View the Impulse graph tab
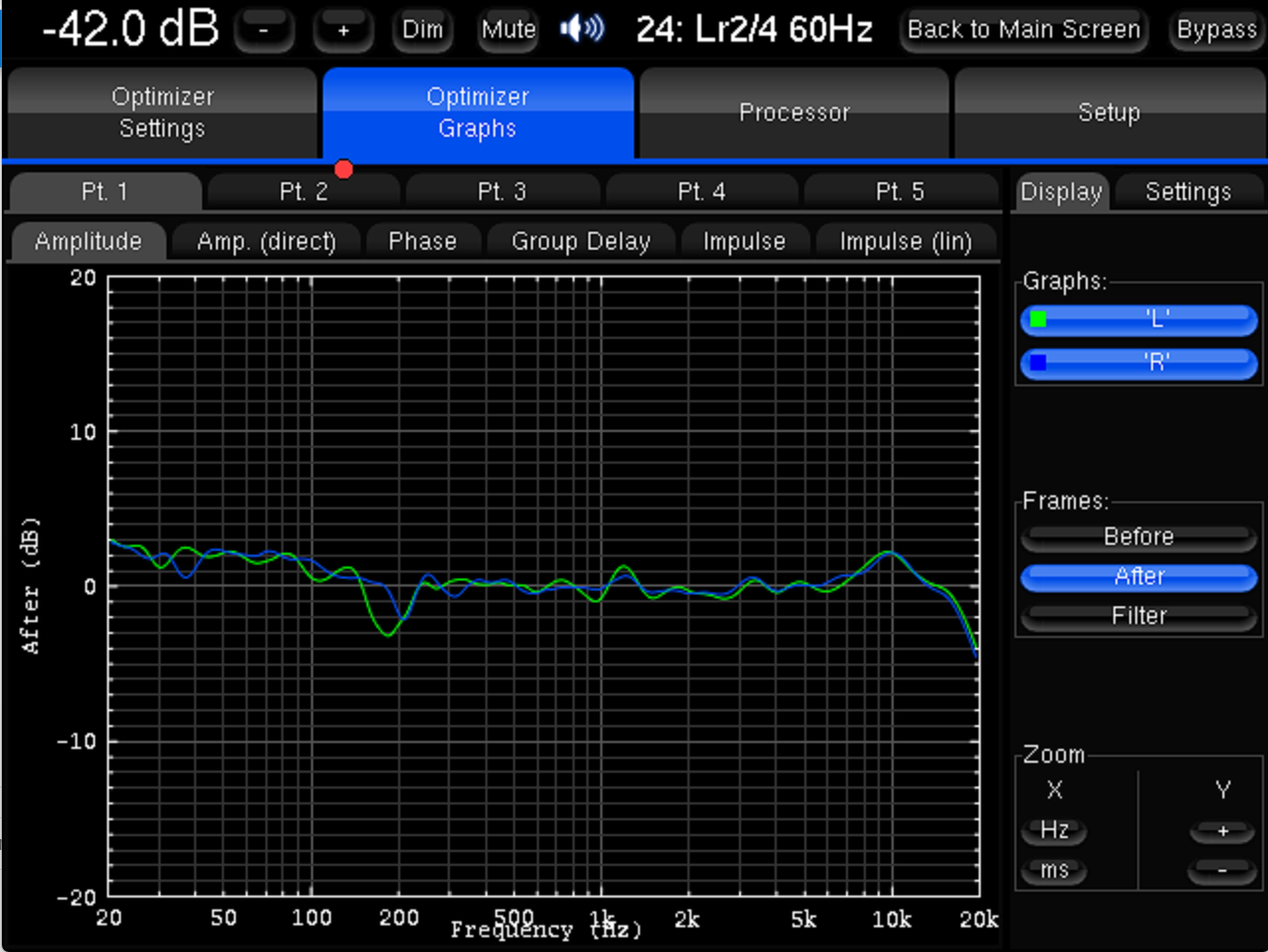Image resolution: width=1268 pixels, height=952 pixels. pos(744,242)
